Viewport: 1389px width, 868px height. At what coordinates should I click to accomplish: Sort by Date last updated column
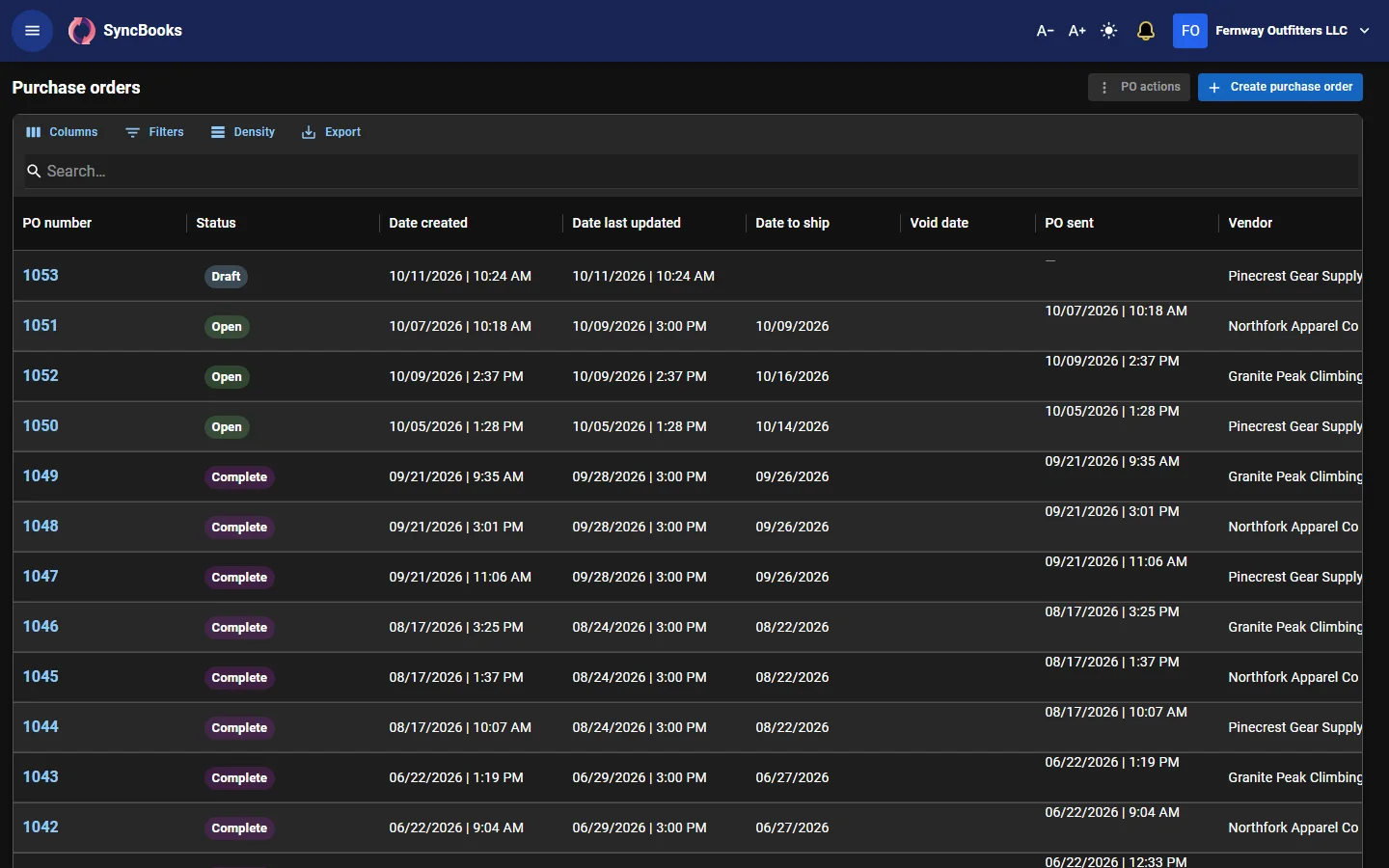(626, 223)
